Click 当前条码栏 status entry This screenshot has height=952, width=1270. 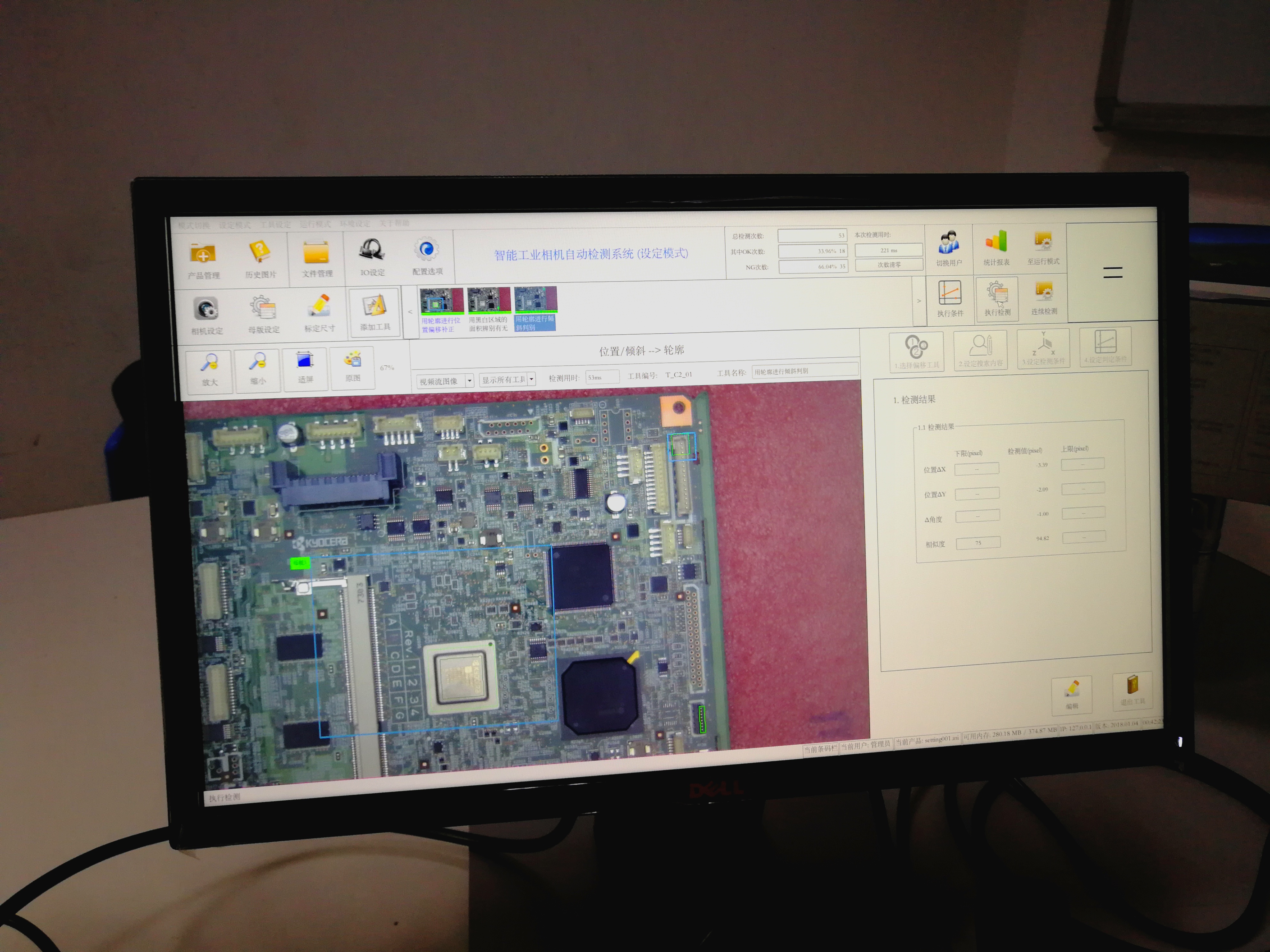[820, 749]
